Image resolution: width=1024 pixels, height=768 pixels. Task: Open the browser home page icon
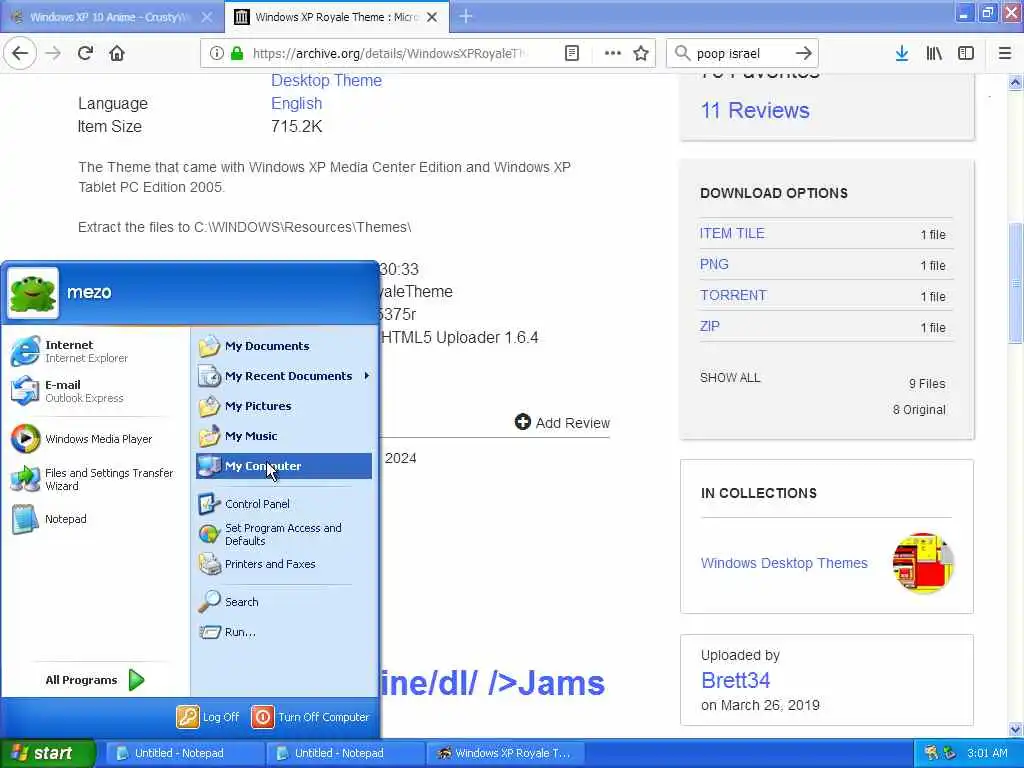tap(117, 53)
